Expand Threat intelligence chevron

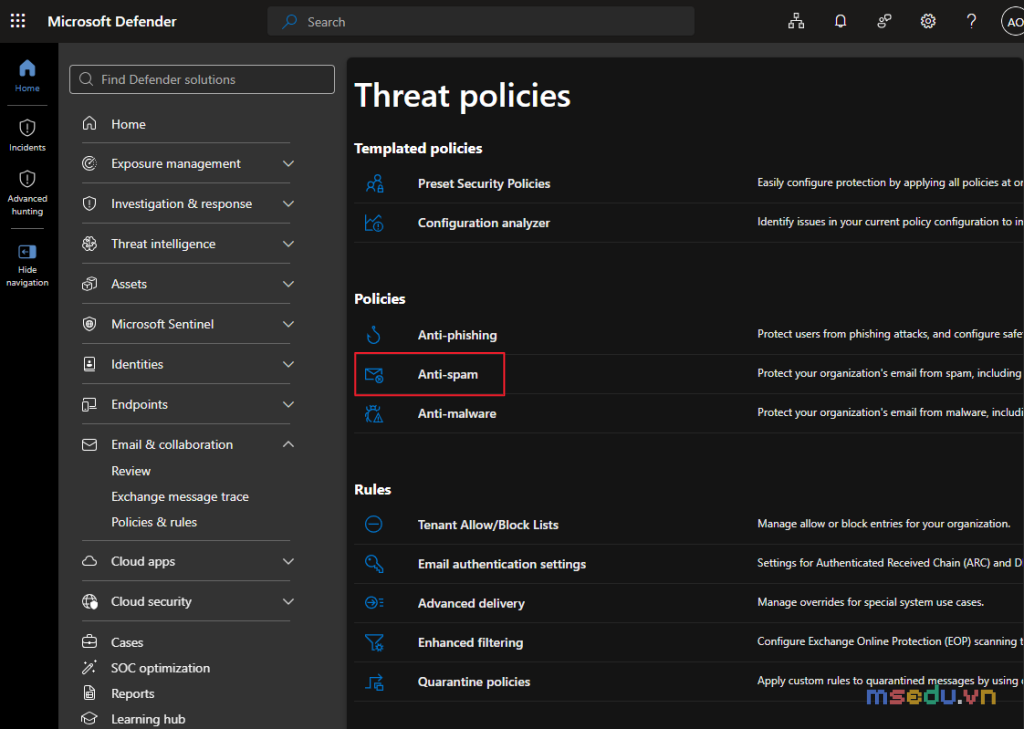[288, 244]
